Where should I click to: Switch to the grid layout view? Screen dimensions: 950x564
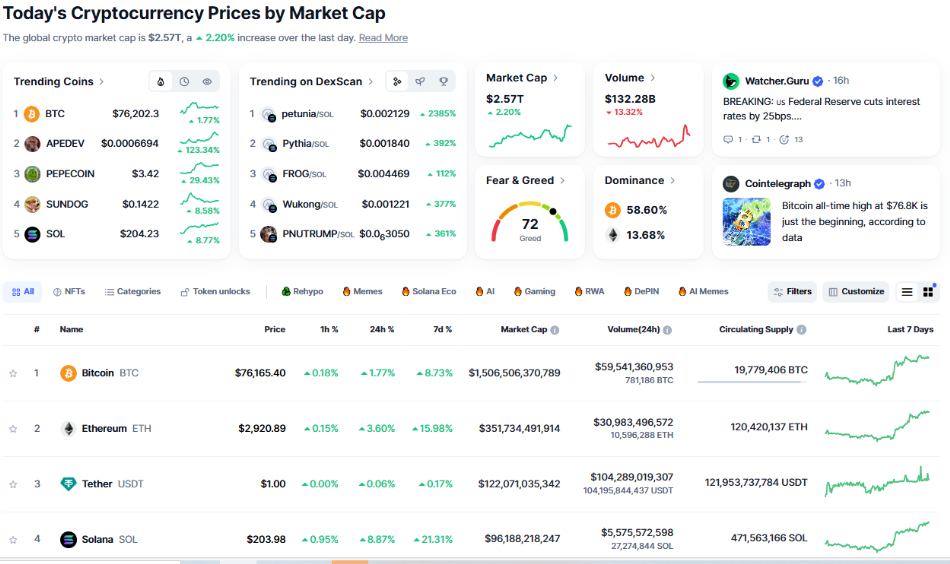pos(929,292)
